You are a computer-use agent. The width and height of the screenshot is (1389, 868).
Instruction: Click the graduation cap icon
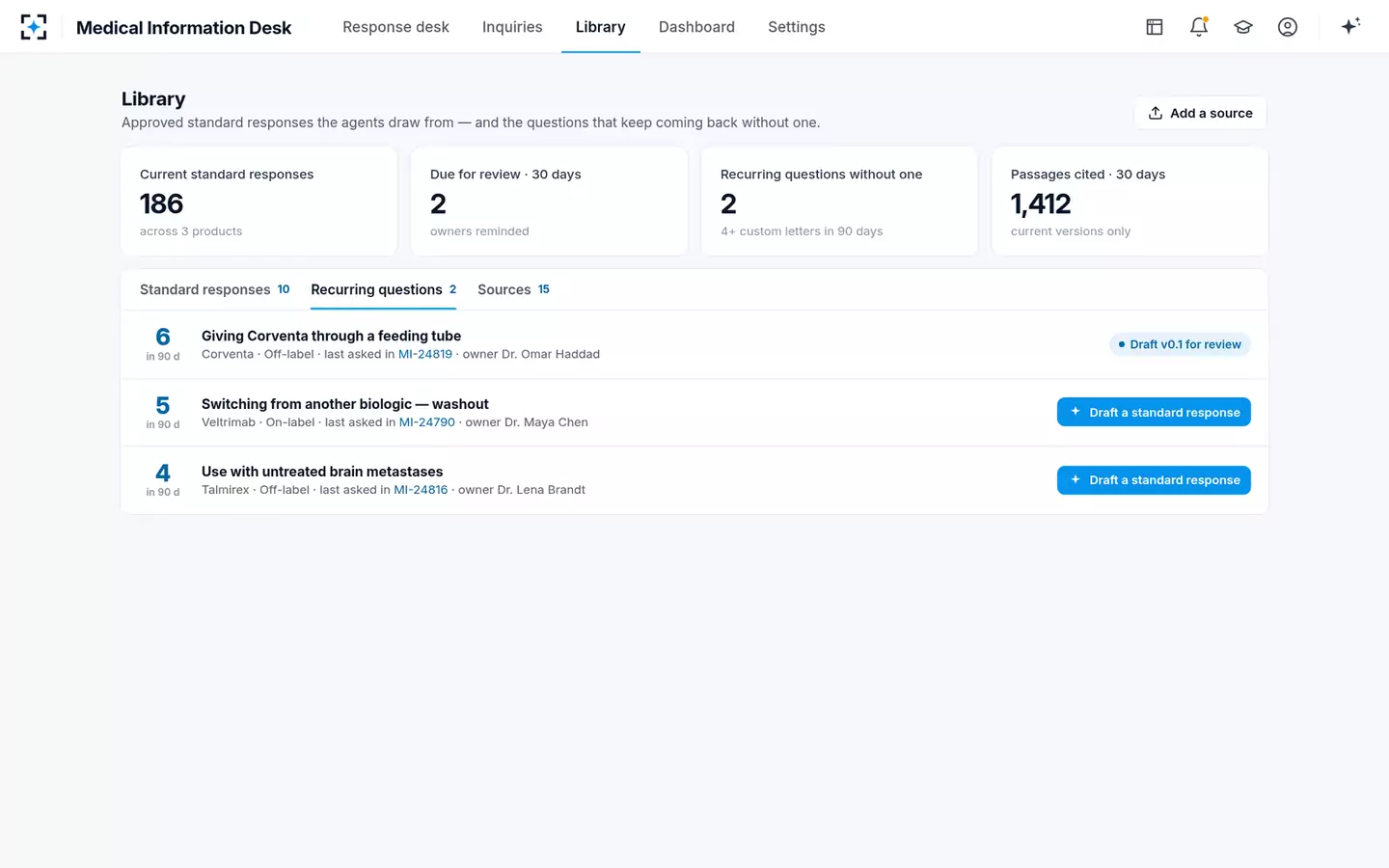(1243, 27)
